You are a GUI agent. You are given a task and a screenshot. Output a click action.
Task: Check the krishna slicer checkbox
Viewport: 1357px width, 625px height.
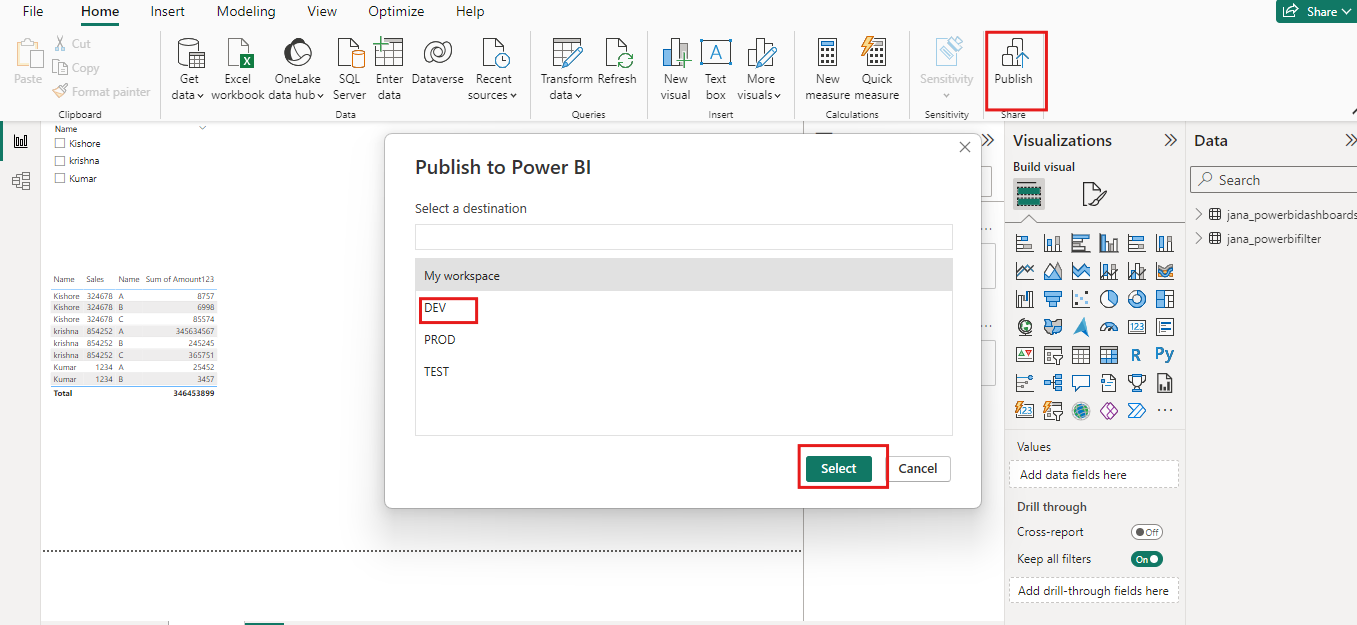pyautogui.click(x=60, y=161)
